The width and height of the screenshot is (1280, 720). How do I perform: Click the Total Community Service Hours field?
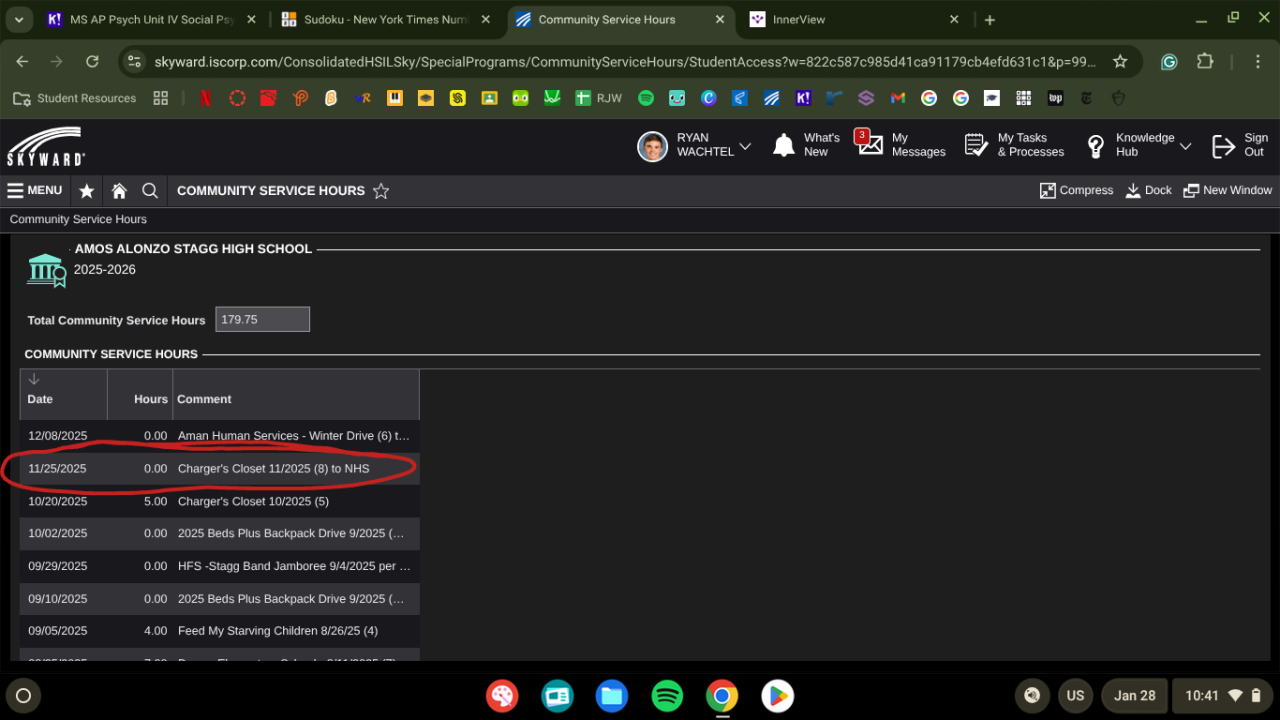coord(262,319)
